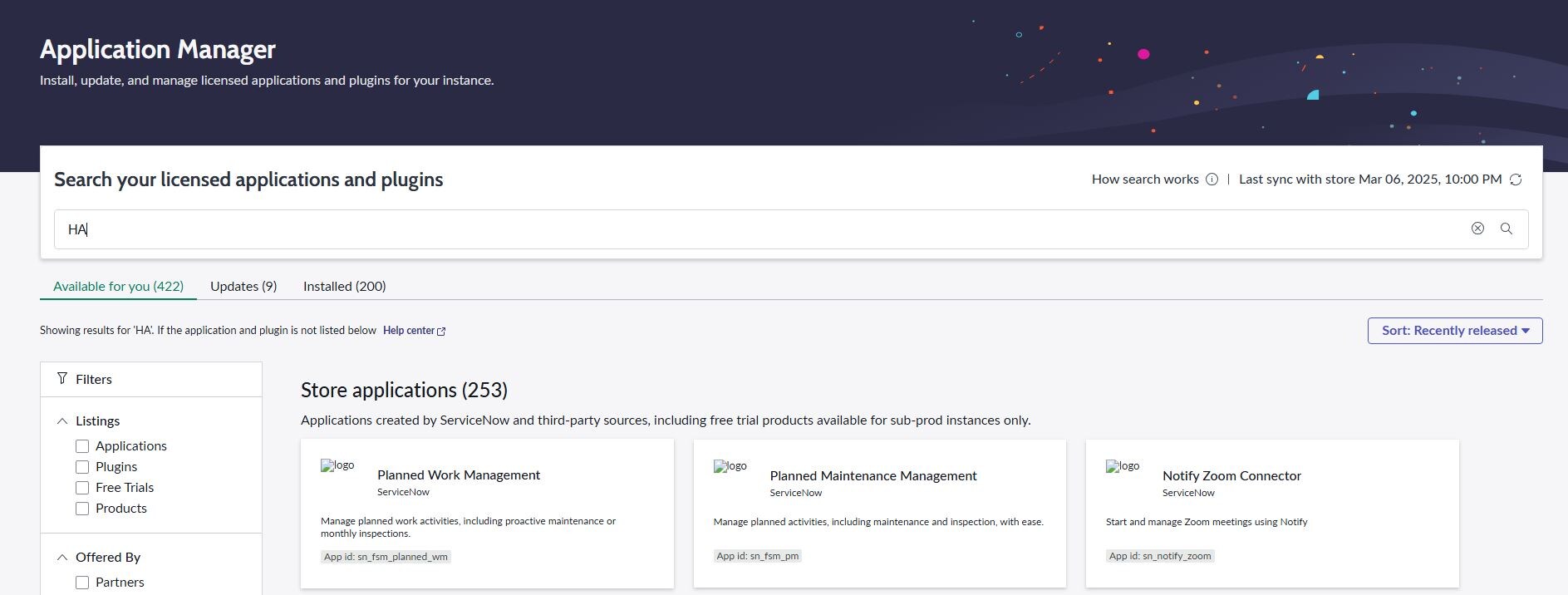Click the Planned Work Management logo
Viewport: 1568px width, 595px height.
click(x=338, y=465)
